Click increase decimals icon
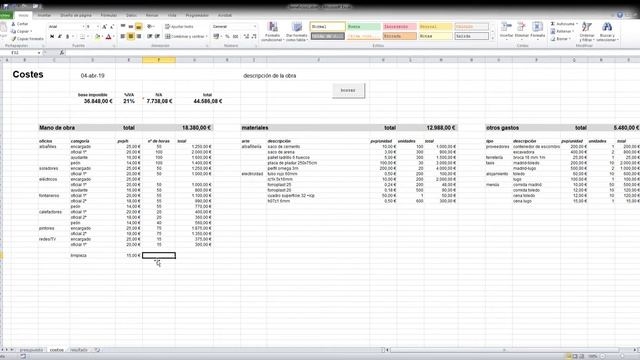Viewport: 640px width, 360px height. click(x=246, y=36)
